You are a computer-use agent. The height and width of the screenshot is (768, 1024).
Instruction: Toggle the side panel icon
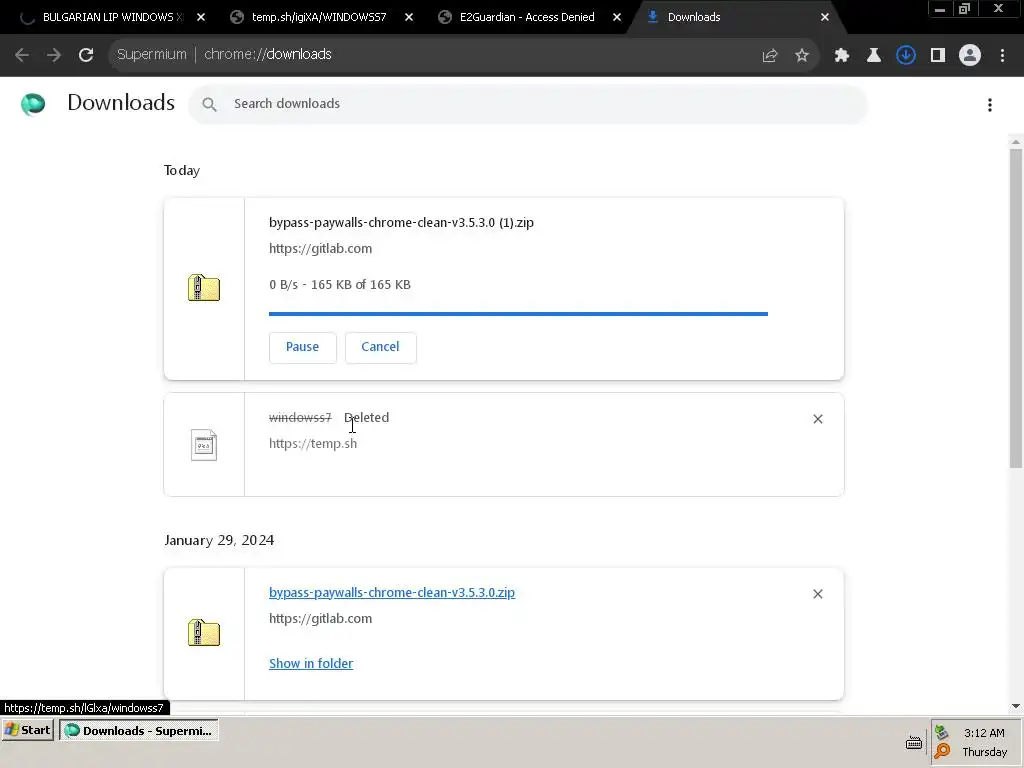coord(938,56)
